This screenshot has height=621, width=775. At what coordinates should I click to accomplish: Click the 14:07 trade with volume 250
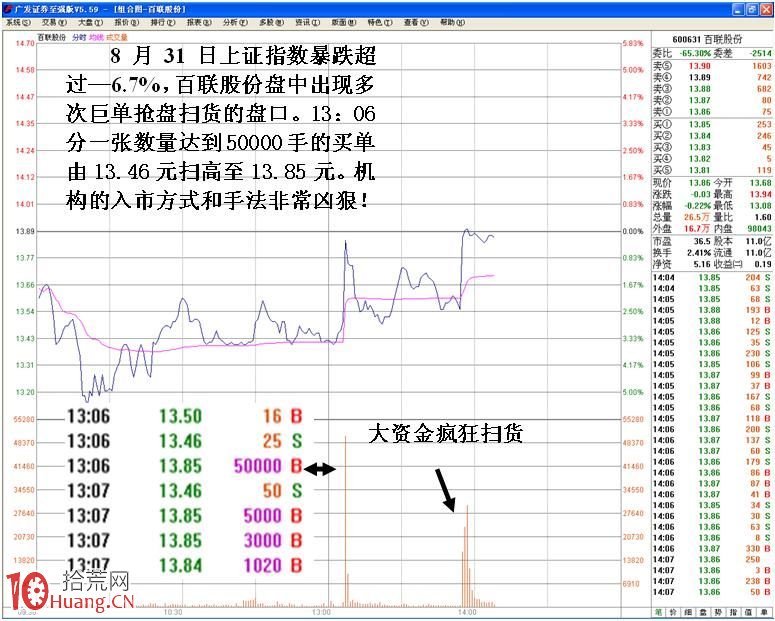[x=712, y=559]
